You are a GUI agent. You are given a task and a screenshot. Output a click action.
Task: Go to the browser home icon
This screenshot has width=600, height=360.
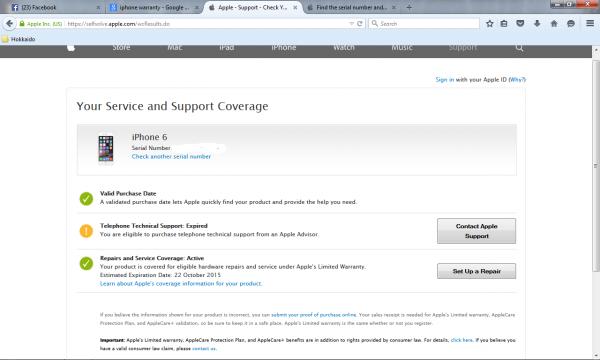(x=554, y=24)
